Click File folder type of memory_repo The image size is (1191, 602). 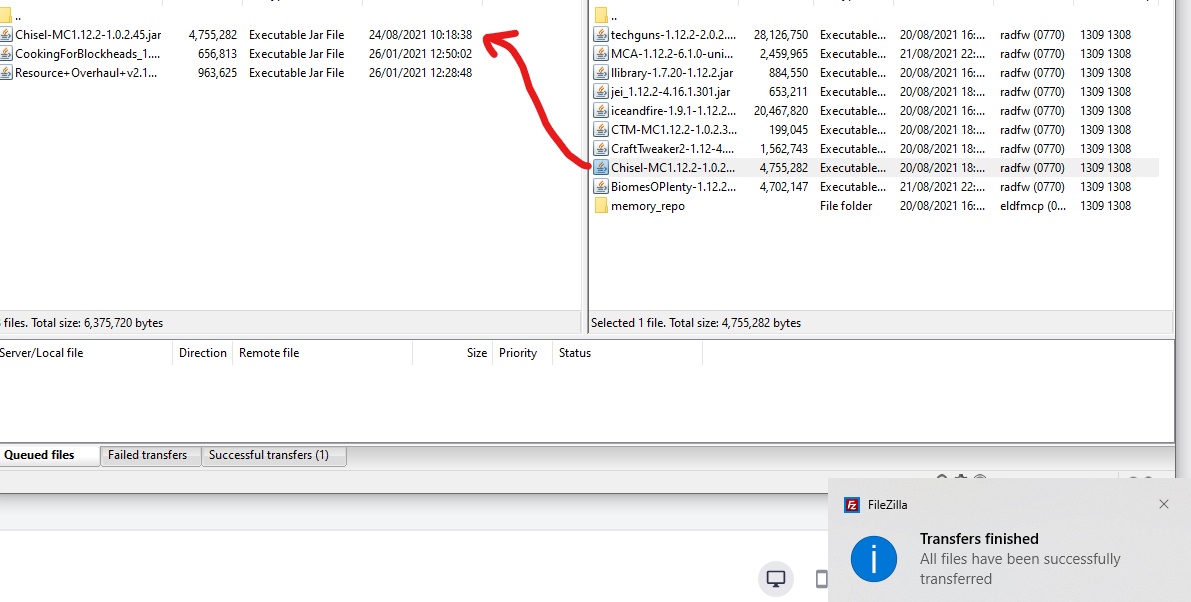point(846,206)
